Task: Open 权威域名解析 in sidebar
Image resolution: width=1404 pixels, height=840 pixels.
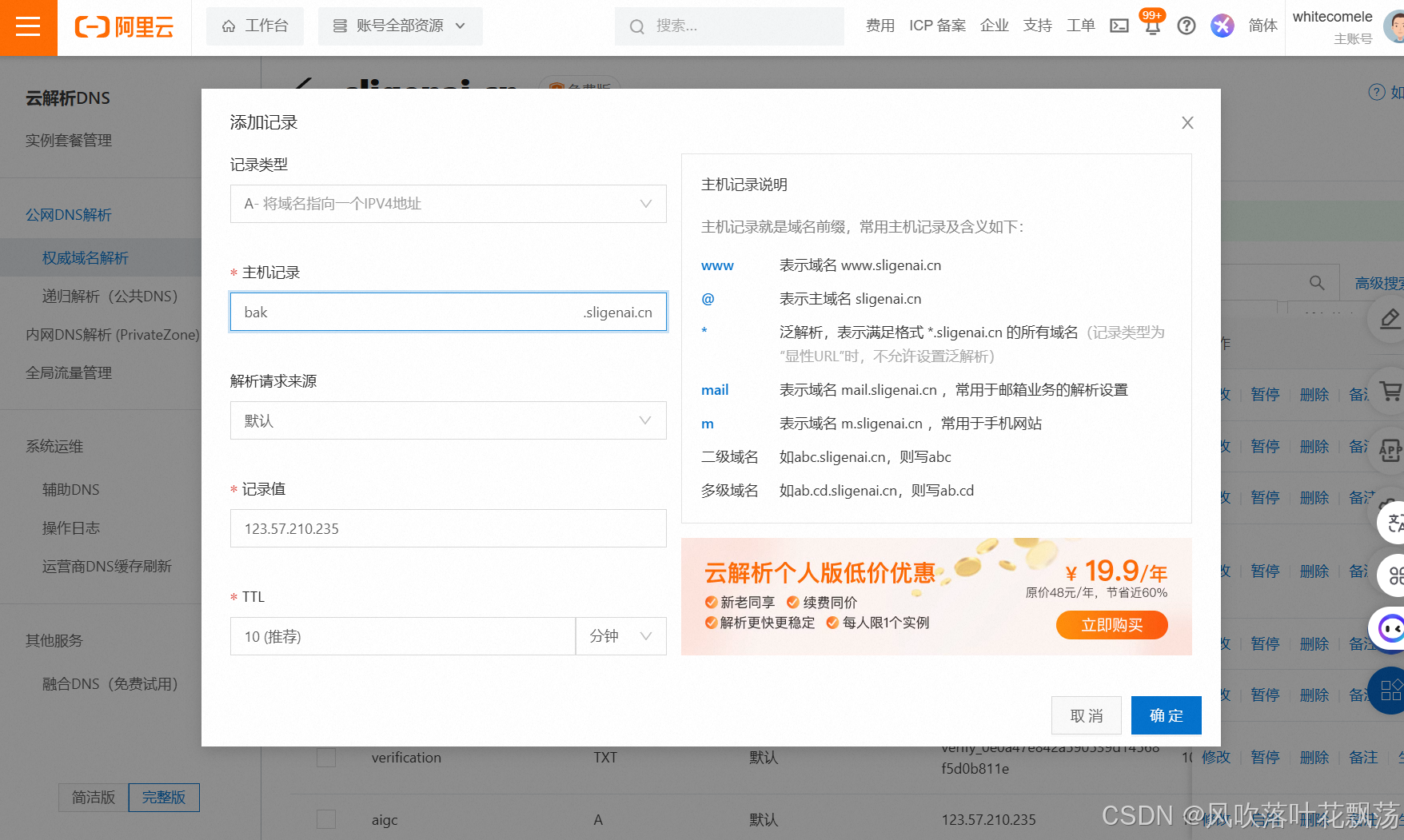Action: point(86,257)
